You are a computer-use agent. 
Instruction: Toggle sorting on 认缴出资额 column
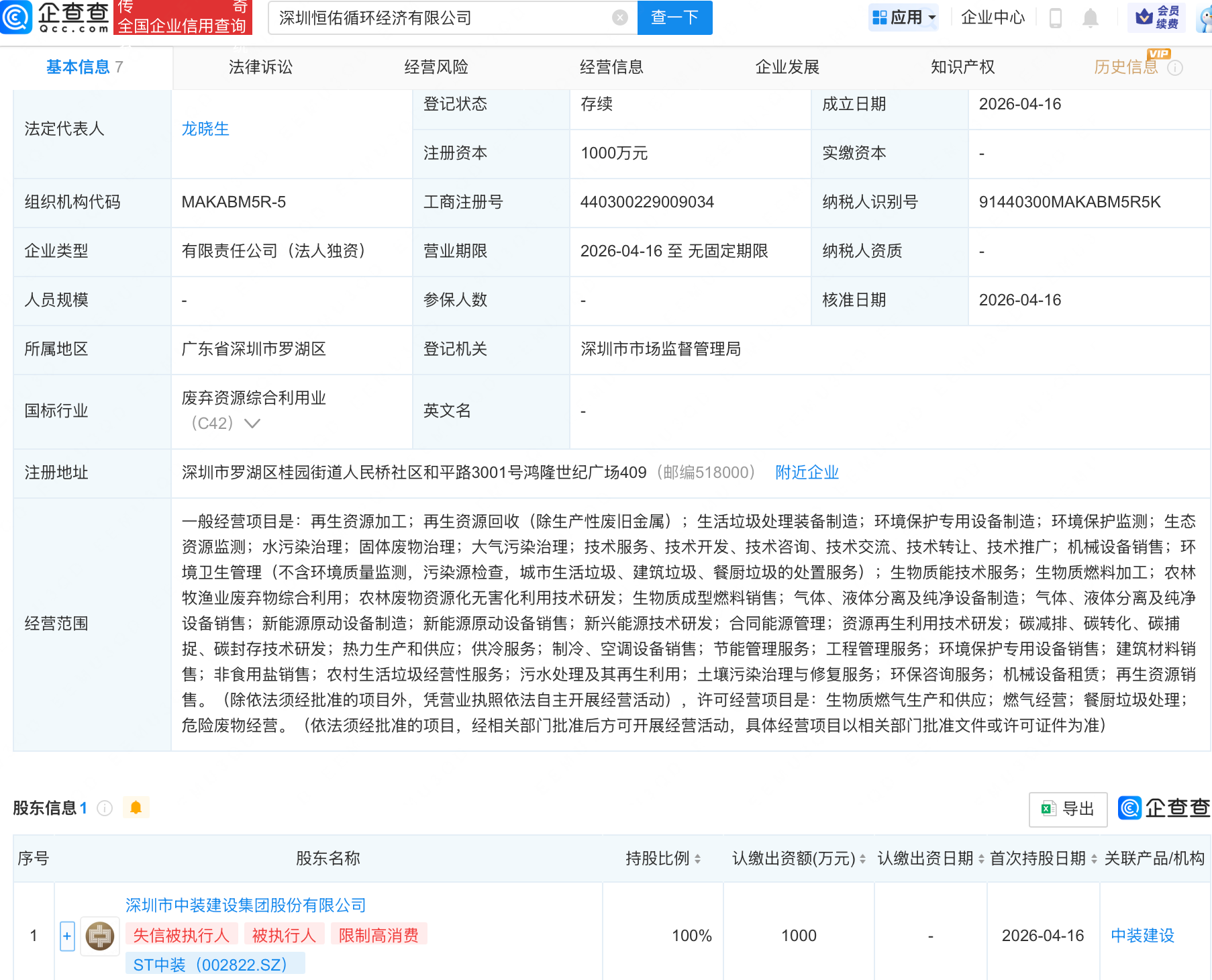(862, 859)
